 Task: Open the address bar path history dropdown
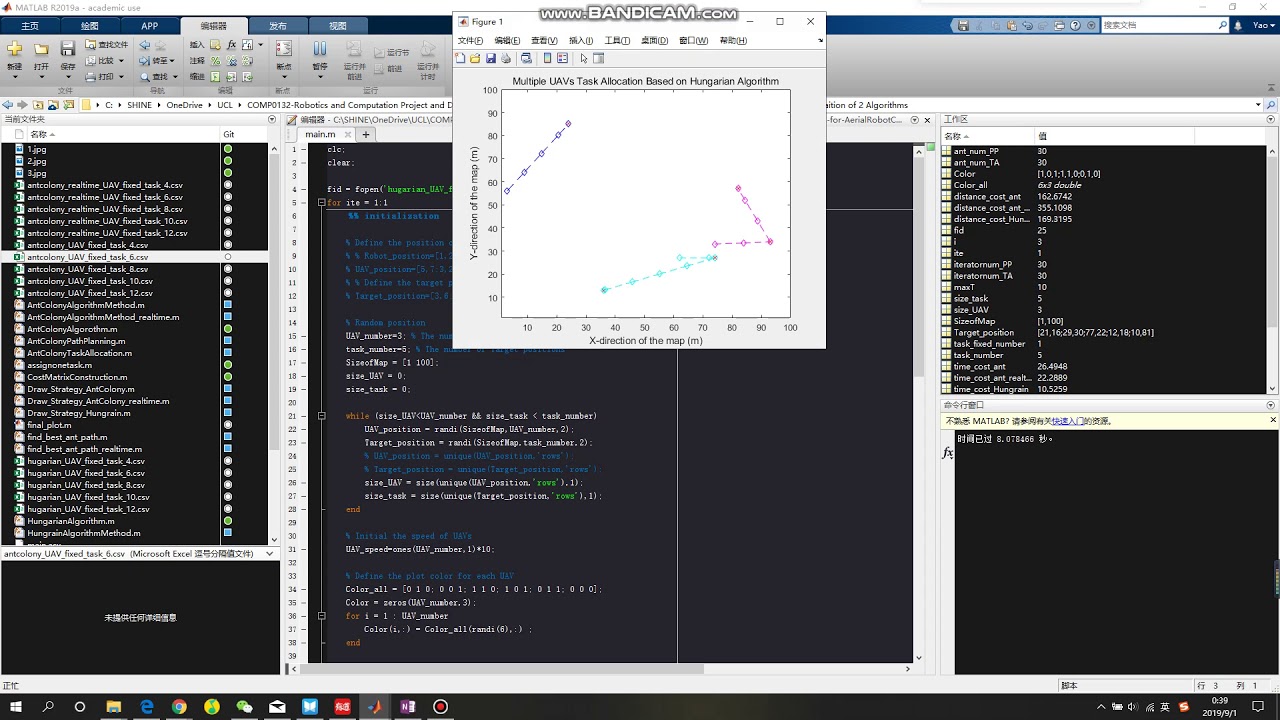(x=1256, y=105)
